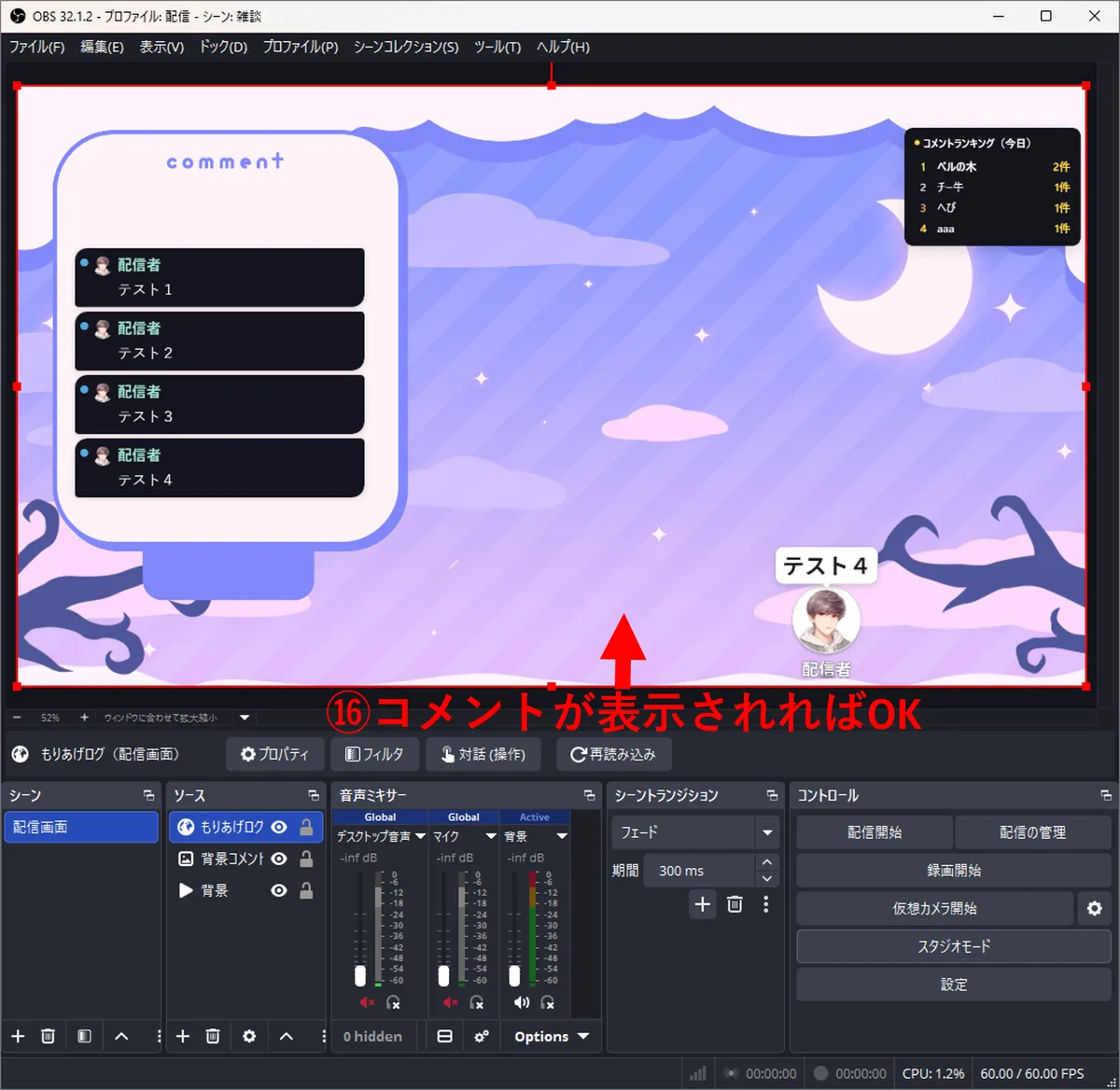The image size is (1120, 1090).
Task: Open 背景 mixer channel dropdown arrow
Action: tap(562, 836)
